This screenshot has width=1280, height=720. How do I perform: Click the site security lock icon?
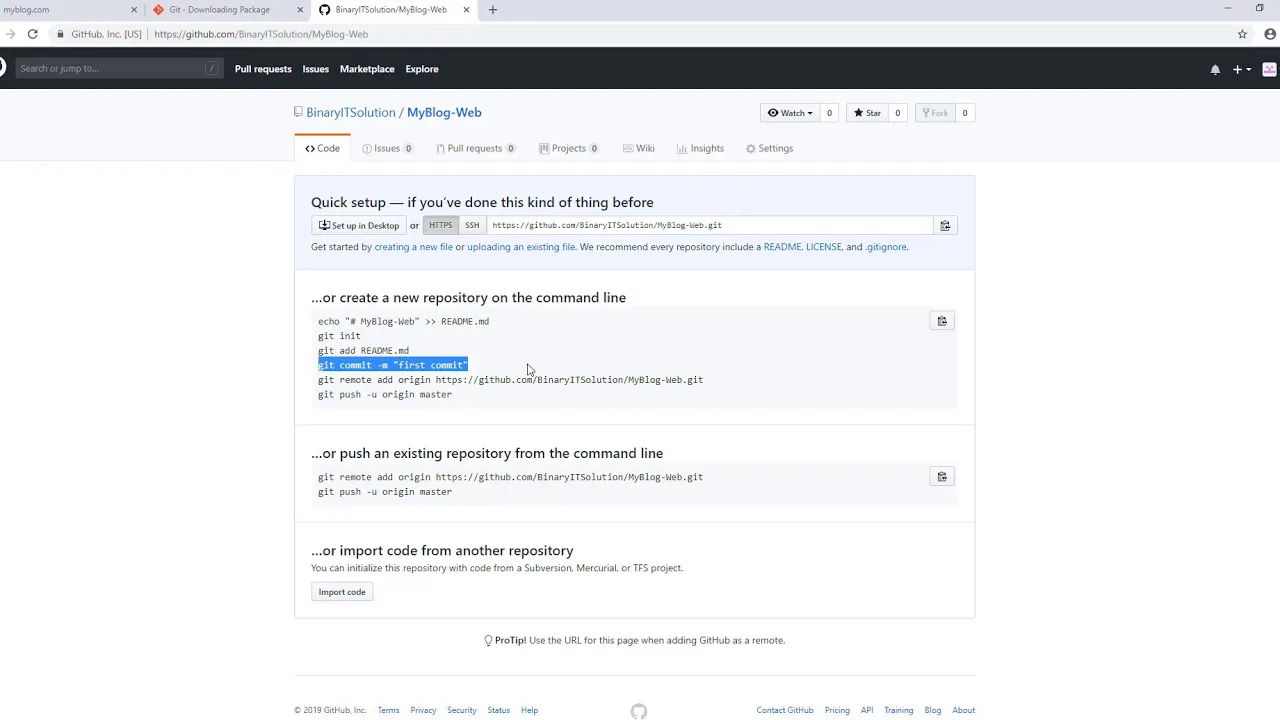tap(61, 34)
